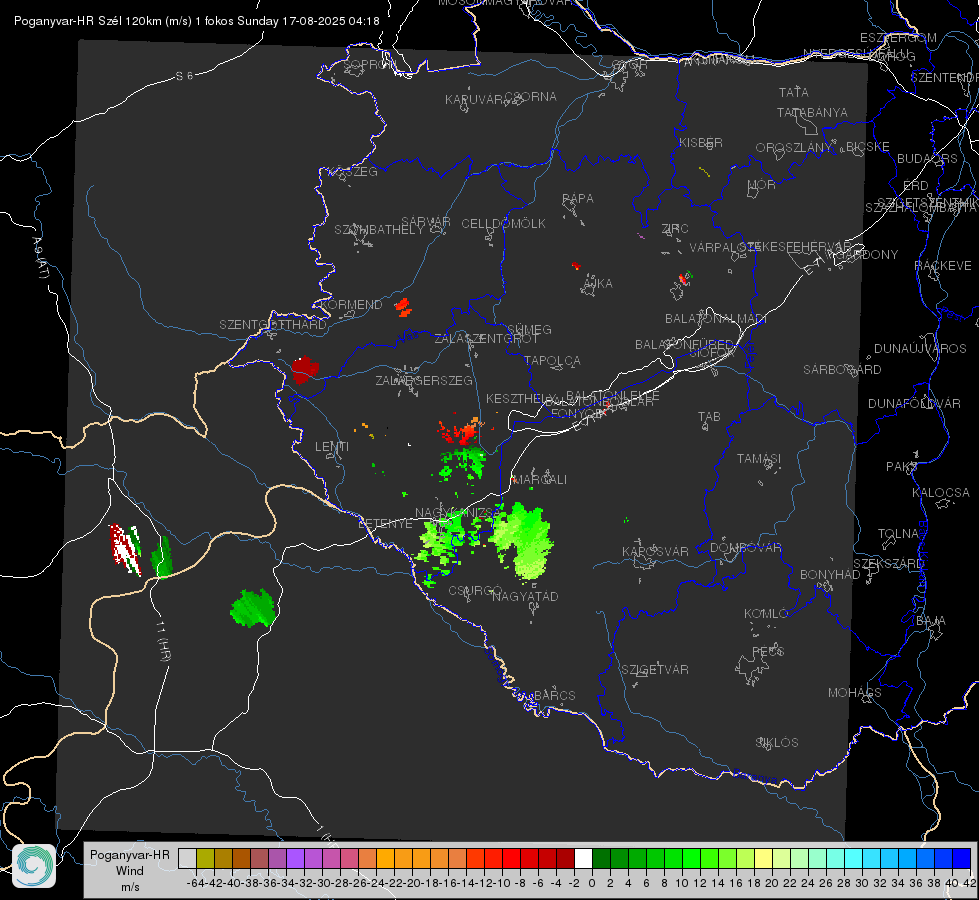Screen dimensions: 979x900
Task: Click the KOMLÓ city label
Action: click(x=766, y=613)
